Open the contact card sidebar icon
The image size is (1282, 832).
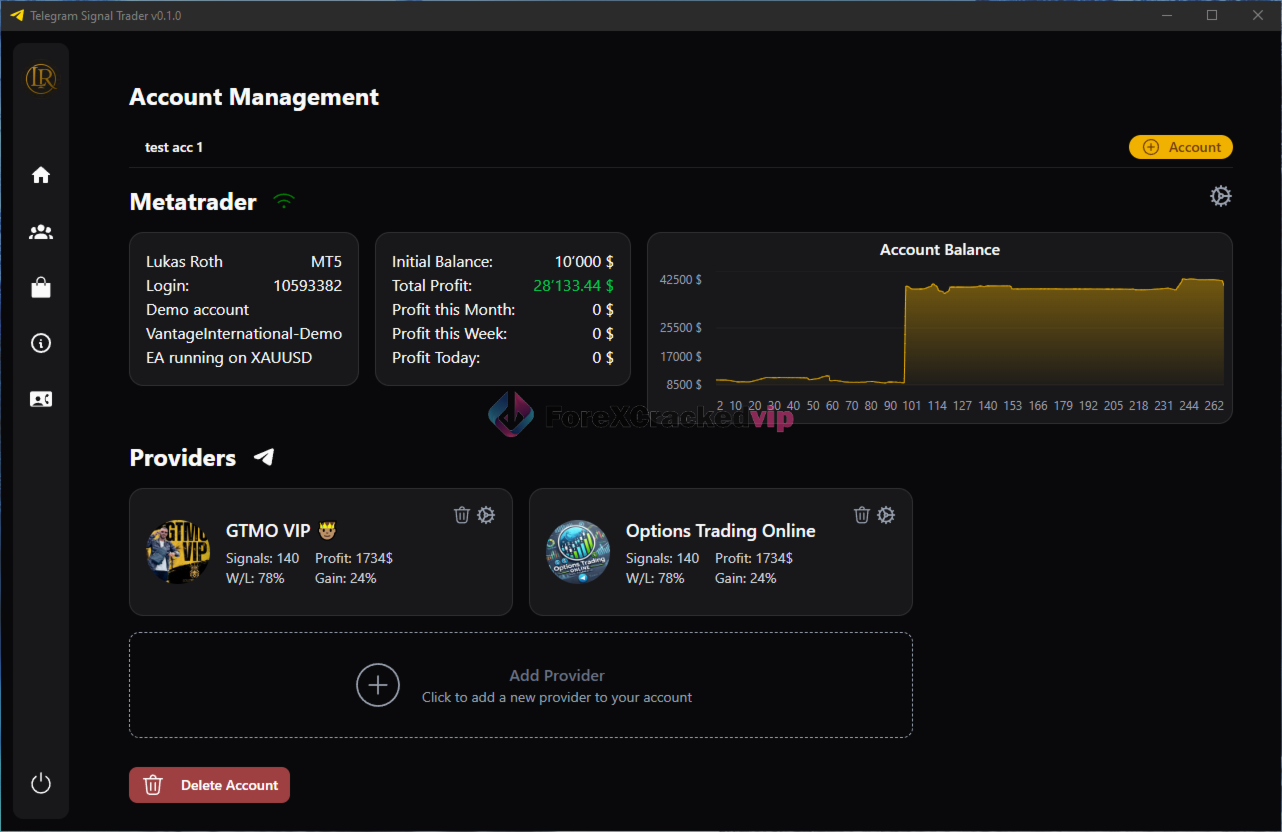coord(41,399)
